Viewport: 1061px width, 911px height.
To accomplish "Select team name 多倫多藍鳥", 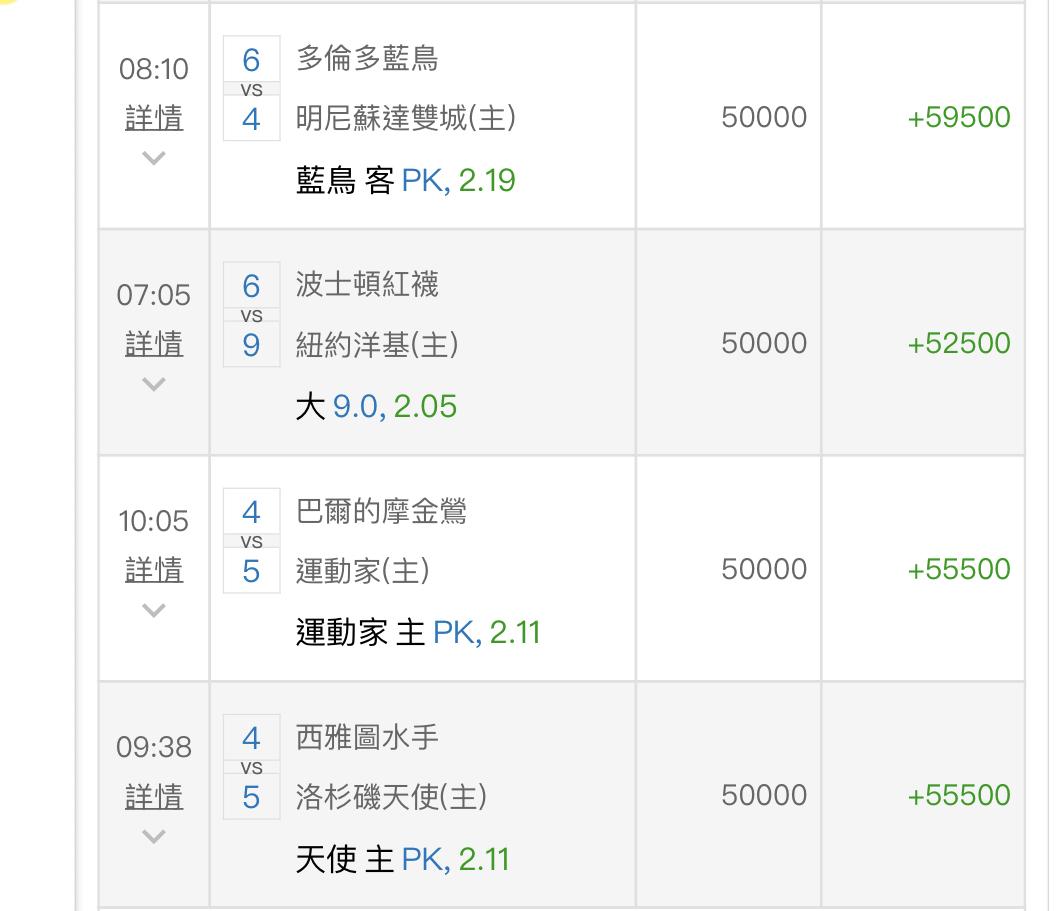I will 367,59.
